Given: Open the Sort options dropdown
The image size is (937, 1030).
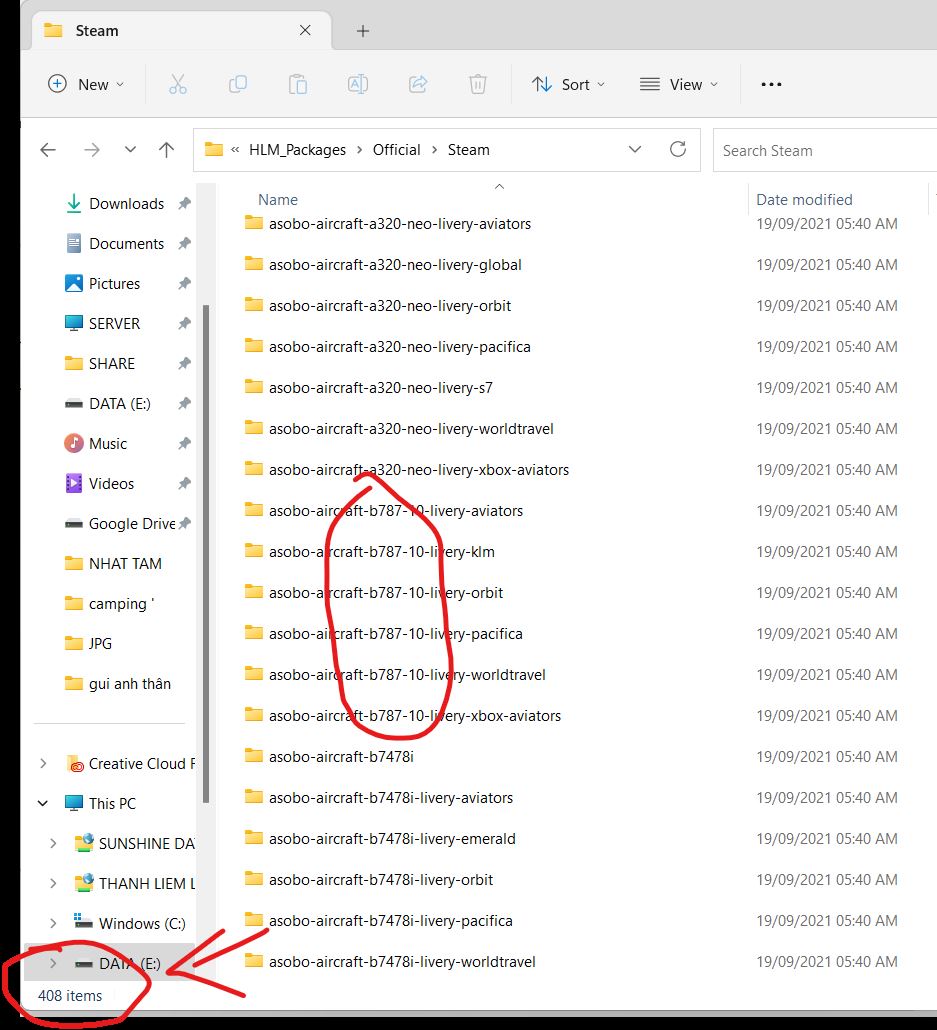Looking at the screenshot, I should tap(568, 85).
